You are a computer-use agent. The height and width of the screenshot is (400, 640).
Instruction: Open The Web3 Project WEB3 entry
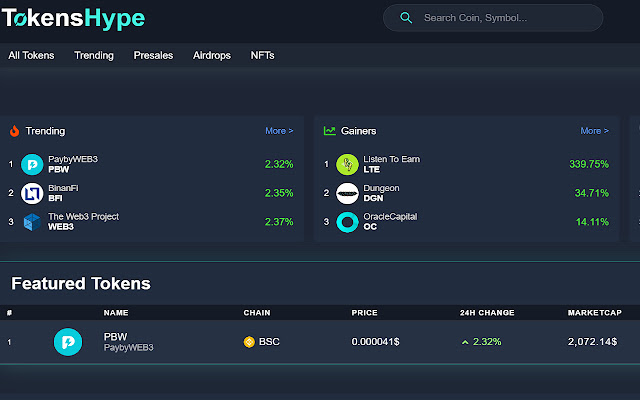[83, 222]
